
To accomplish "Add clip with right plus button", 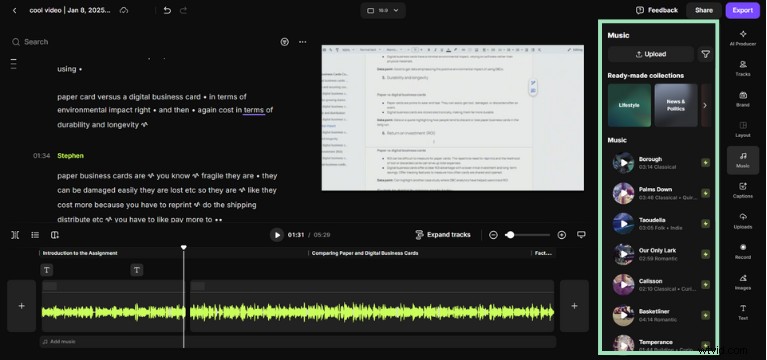I will (574, 306).
